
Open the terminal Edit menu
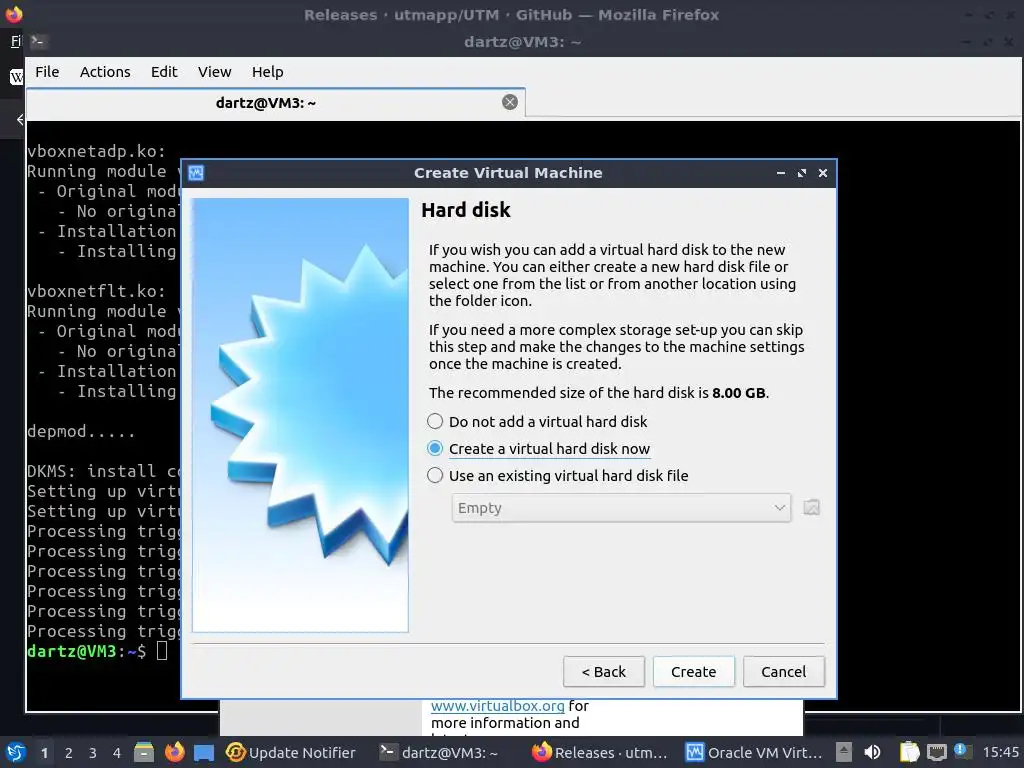pyautogui.click(x=164, y=72)
